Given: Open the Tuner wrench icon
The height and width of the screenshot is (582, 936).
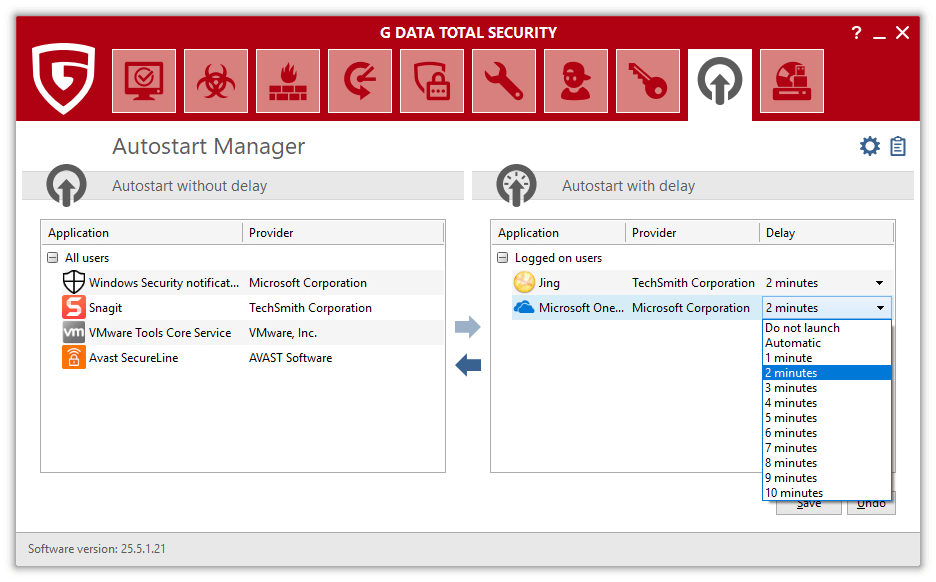Looking at the screenshot, I should pyautogui.click(x=504, y=81).
